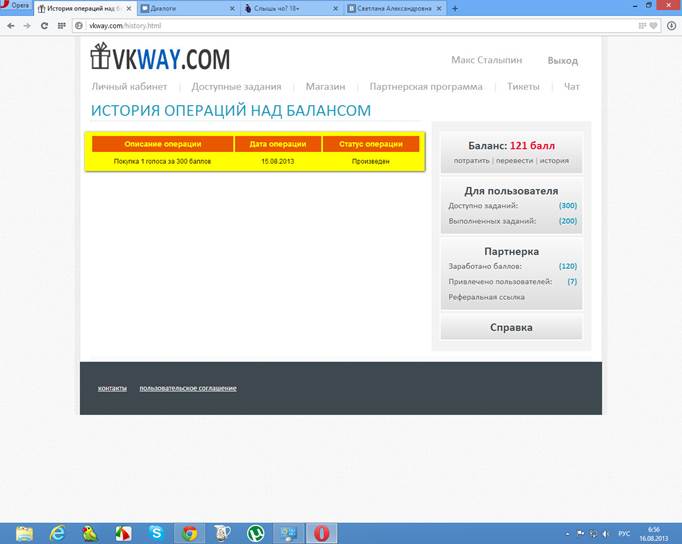The height and width of the screenshot is (544, 682).
Task: Open the Чат menu item
Action: (x=572, y=87)
